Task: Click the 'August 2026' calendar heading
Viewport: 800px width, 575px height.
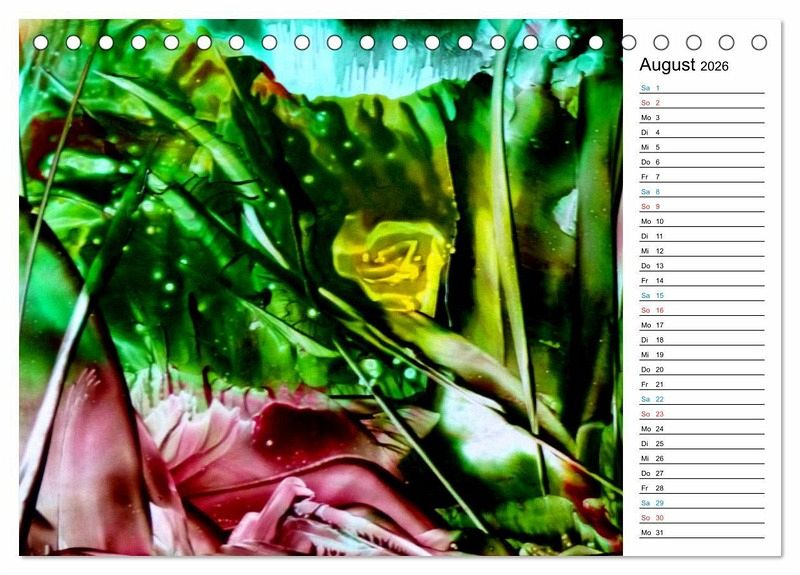Action: click(x=684, y=65)
